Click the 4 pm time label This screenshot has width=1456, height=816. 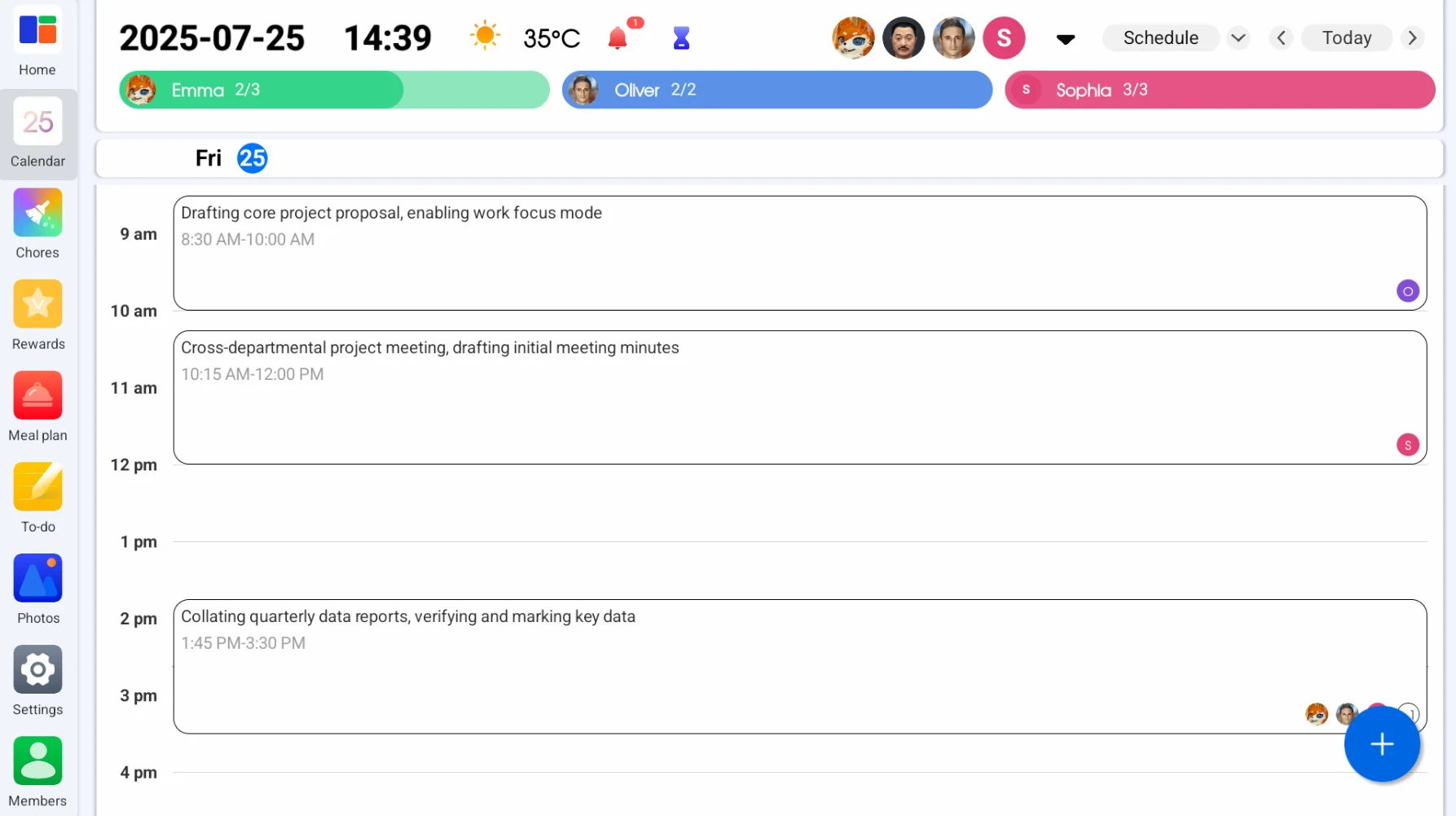click(139, 773)
